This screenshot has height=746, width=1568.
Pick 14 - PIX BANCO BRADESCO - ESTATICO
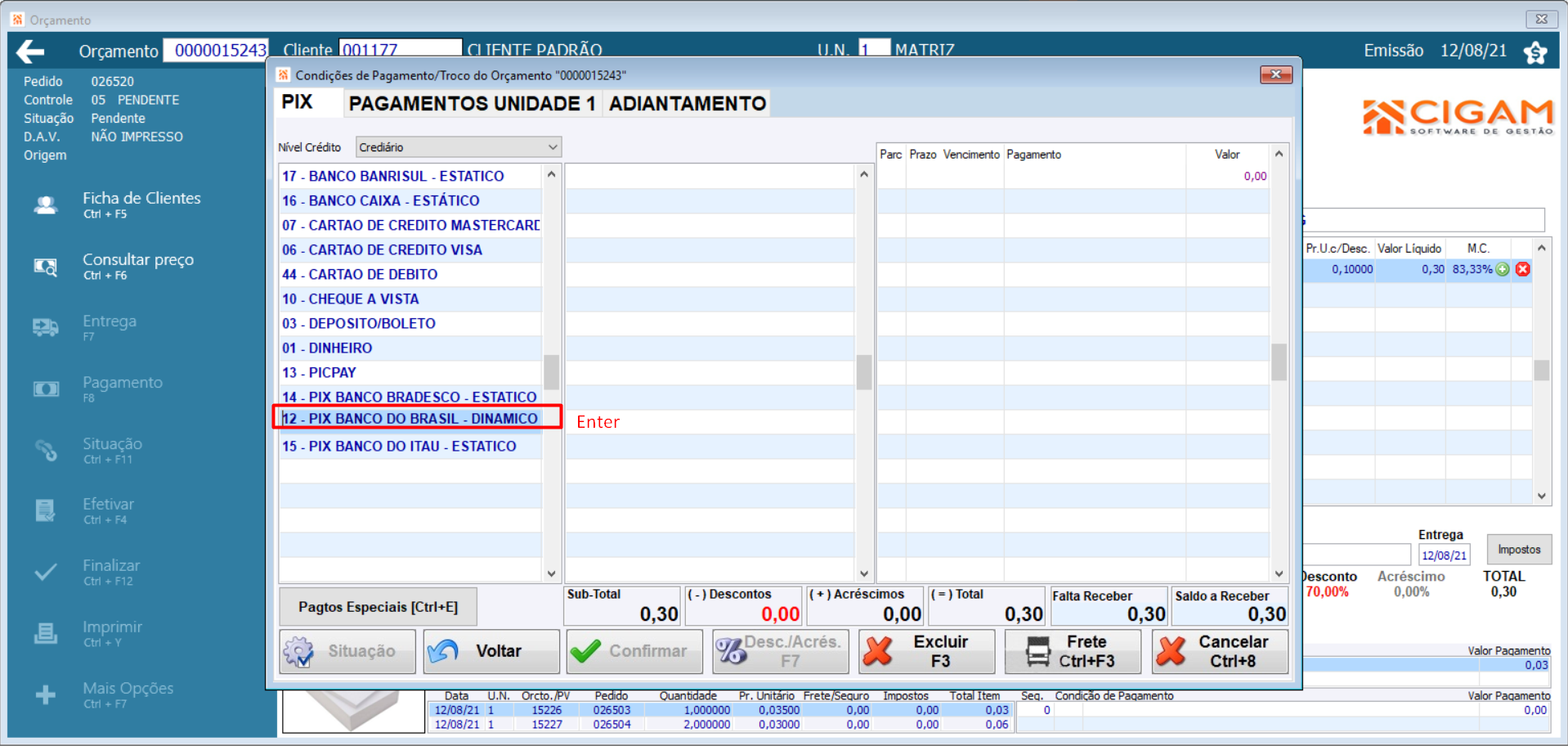[410, 396]
